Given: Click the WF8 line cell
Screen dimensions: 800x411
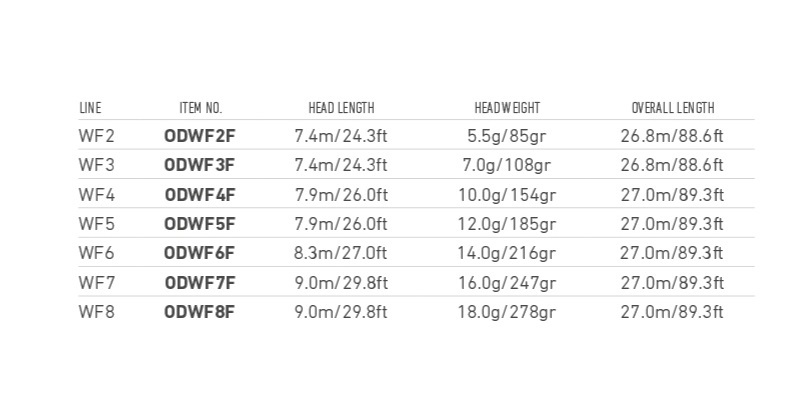Looking at the screenshot, I should coord(96,312).
